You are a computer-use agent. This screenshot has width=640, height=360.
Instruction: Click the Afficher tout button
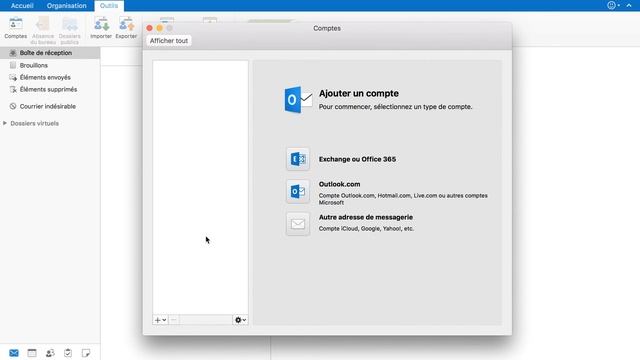[x=169, y=41]
